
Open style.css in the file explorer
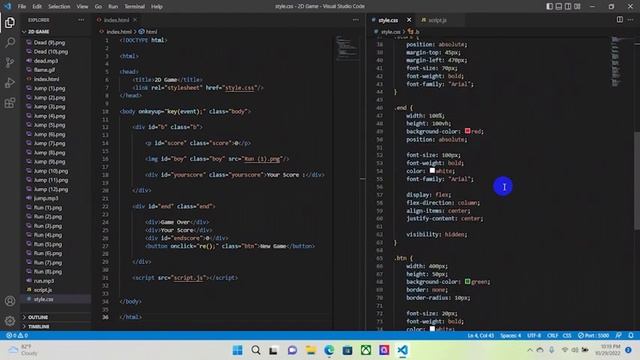[x=43, y=299]
